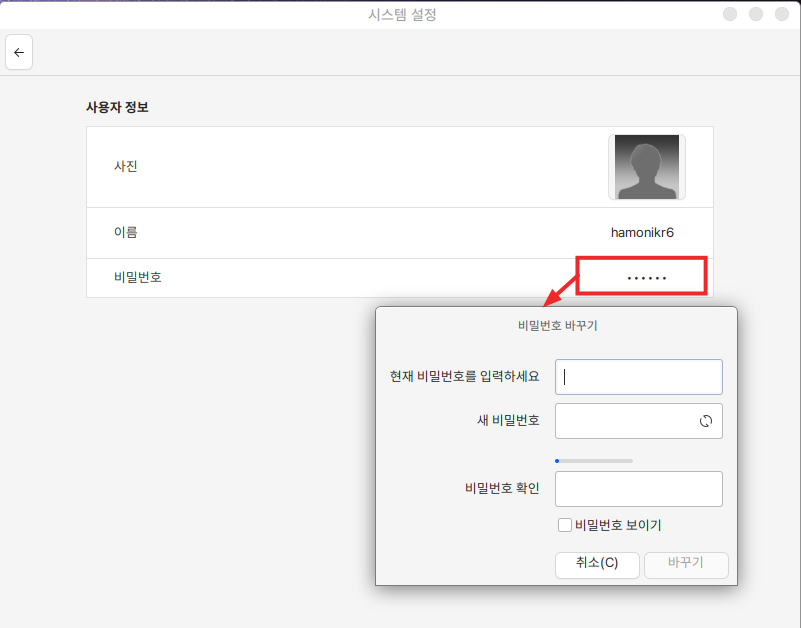Click inside the new password field

tap(625, 421)
